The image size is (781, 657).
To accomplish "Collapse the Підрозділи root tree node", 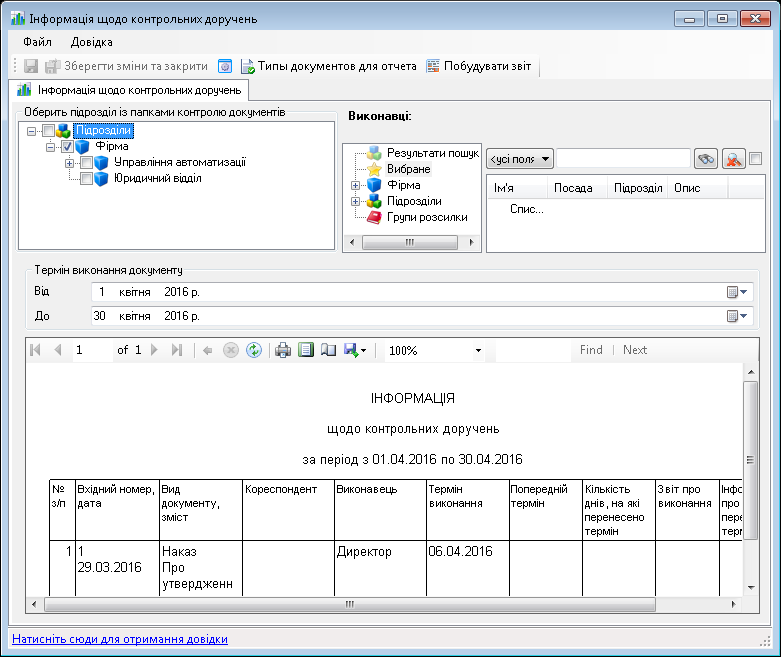I will pos(31,131).
